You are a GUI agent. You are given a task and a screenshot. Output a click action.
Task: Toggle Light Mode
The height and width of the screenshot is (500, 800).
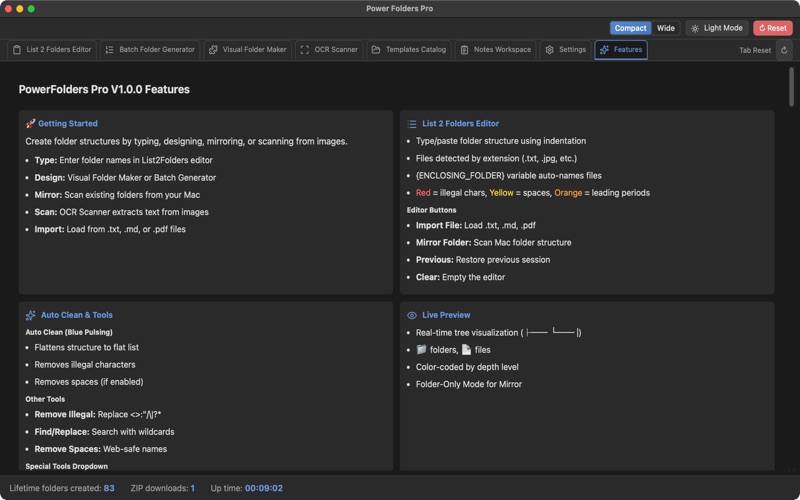717,28
